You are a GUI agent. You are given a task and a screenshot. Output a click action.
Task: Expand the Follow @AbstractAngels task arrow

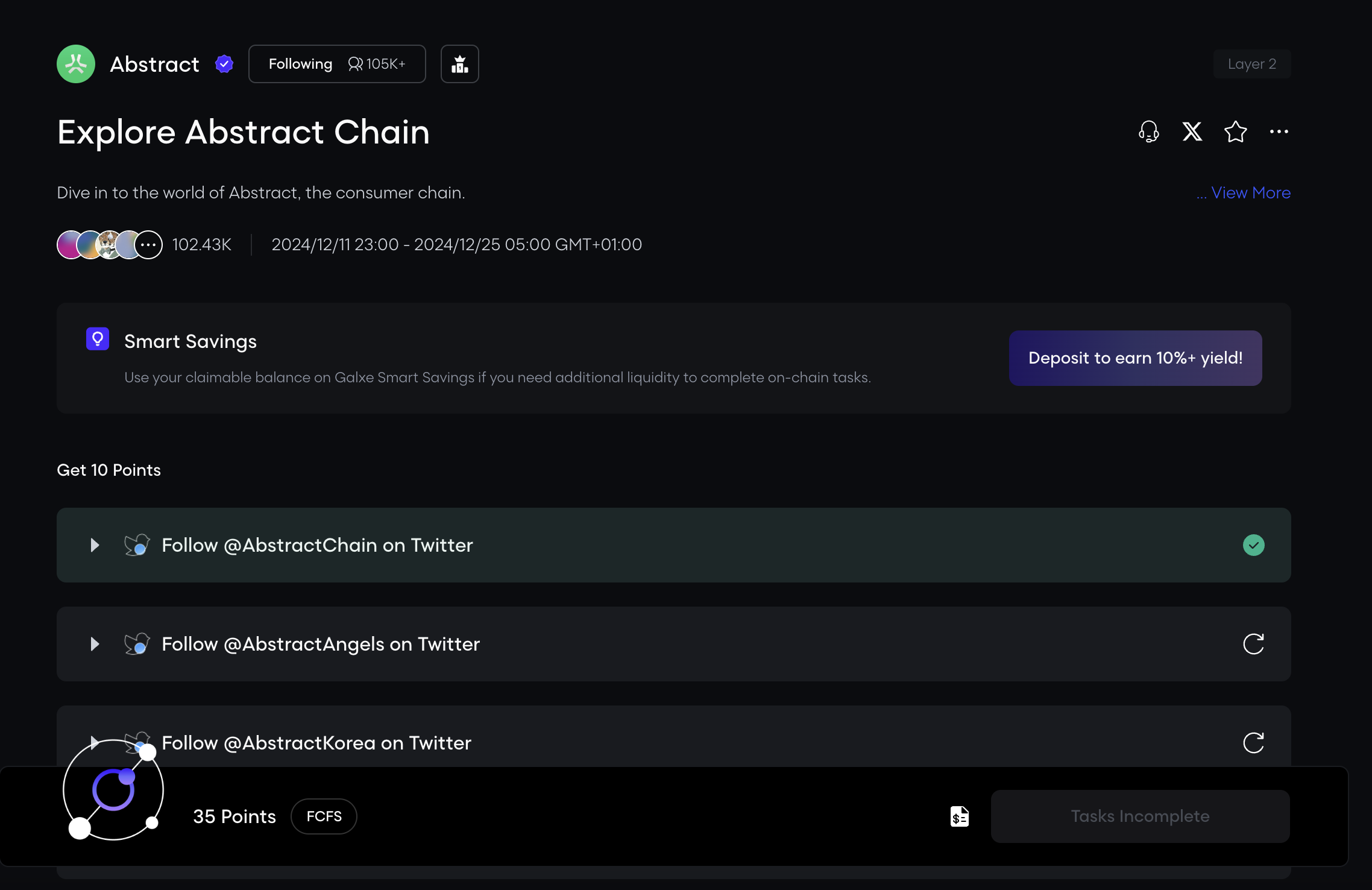coord(95,644)
